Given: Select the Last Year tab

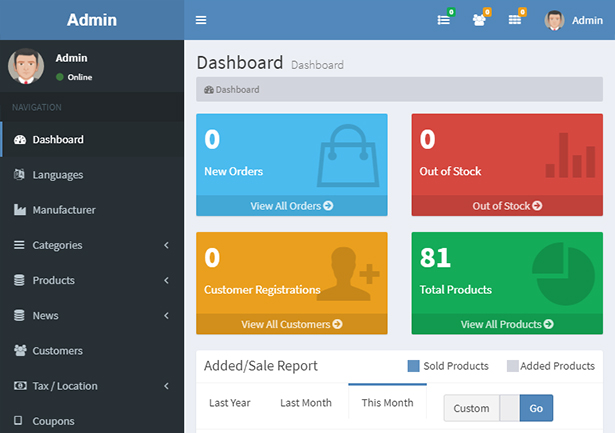Looking at the screenshot, I should tap(229, 403).
